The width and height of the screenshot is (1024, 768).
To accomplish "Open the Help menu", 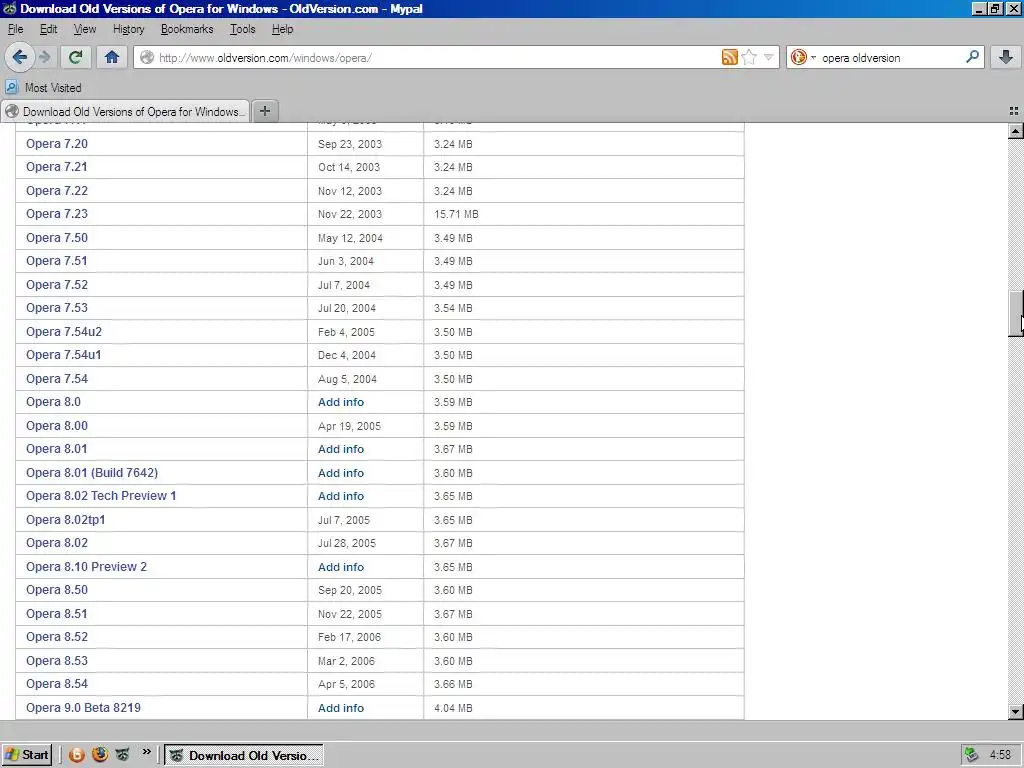I will (282, 29).
